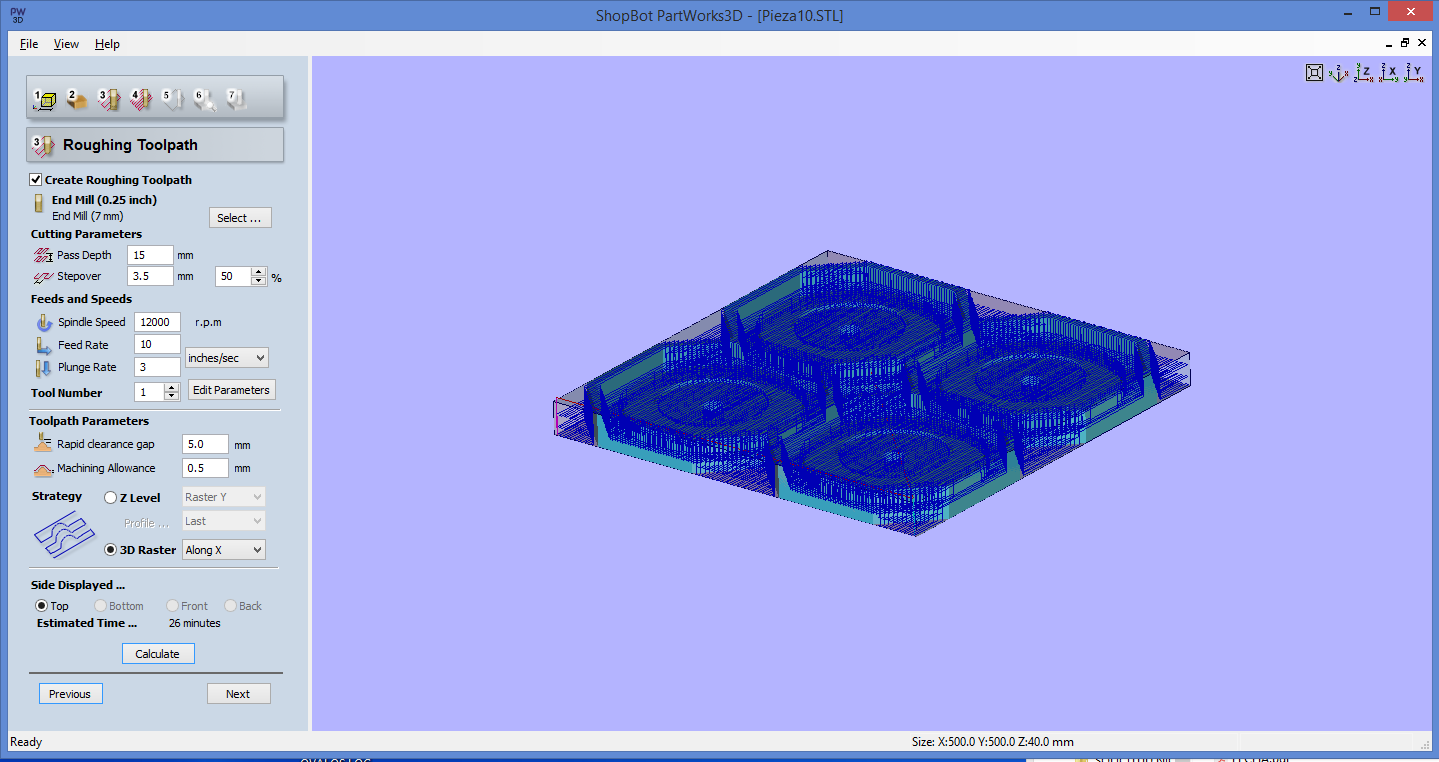
Task: Click Select... to choose a tool
Action: point(240,218)
